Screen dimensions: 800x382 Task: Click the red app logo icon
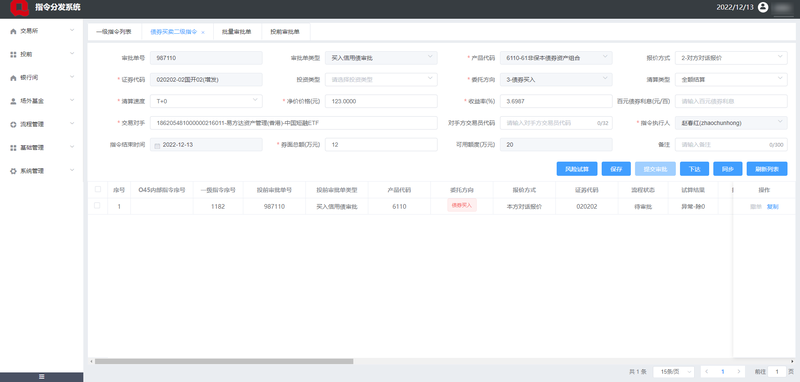[19, 8]
